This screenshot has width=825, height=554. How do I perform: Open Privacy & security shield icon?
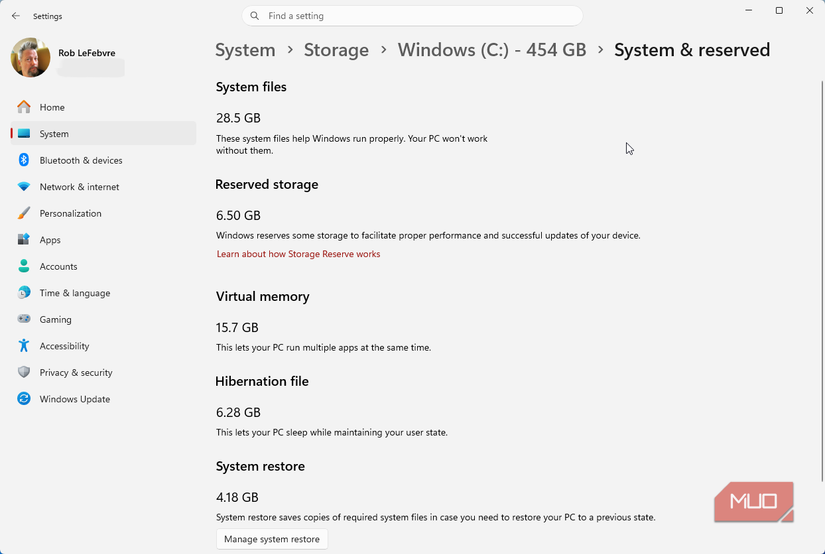point(23,372)
